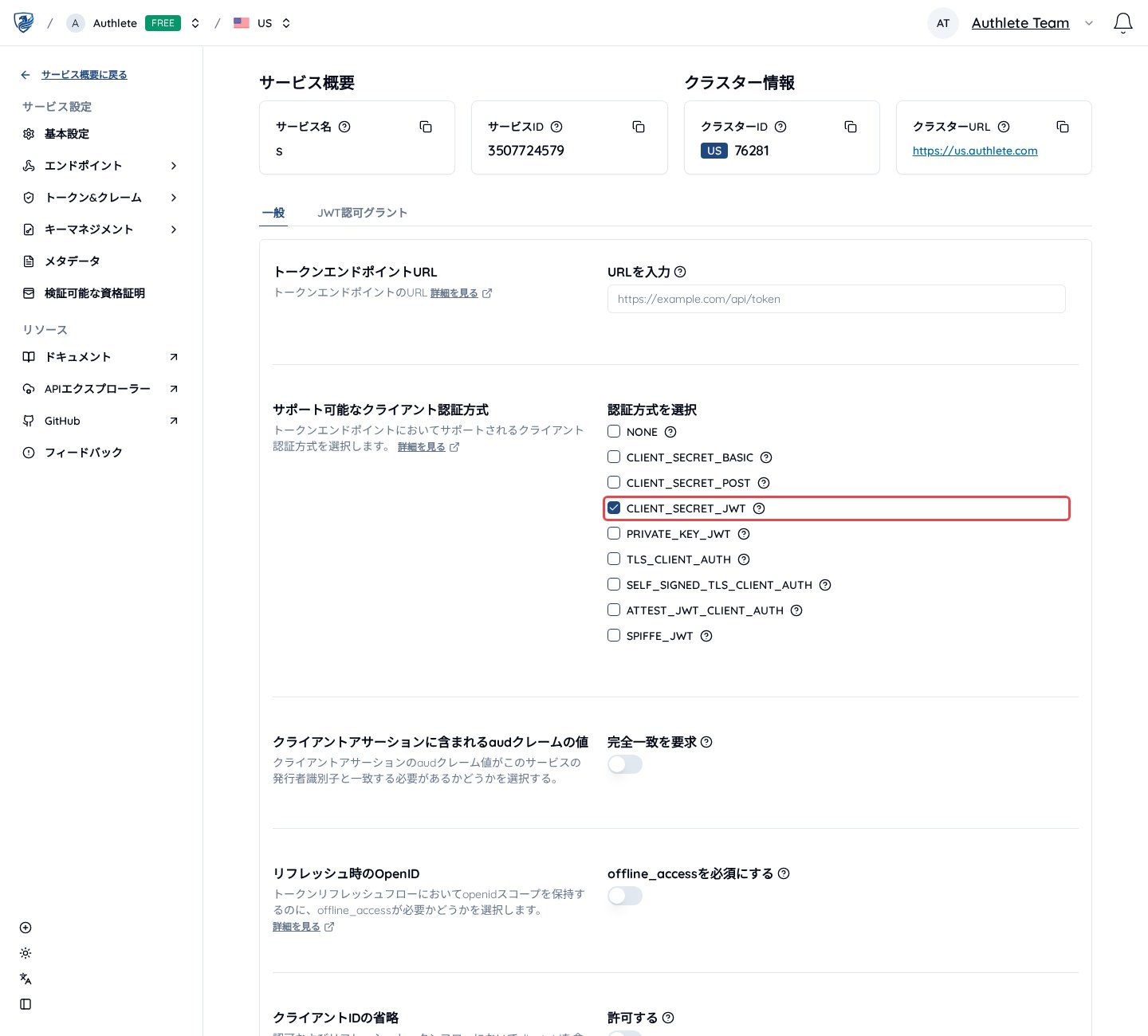The image size is (1148, 1036).
Task: Check the ATTEST_JWT_CLIENT_AUTH checkbox
Action: 614,610
